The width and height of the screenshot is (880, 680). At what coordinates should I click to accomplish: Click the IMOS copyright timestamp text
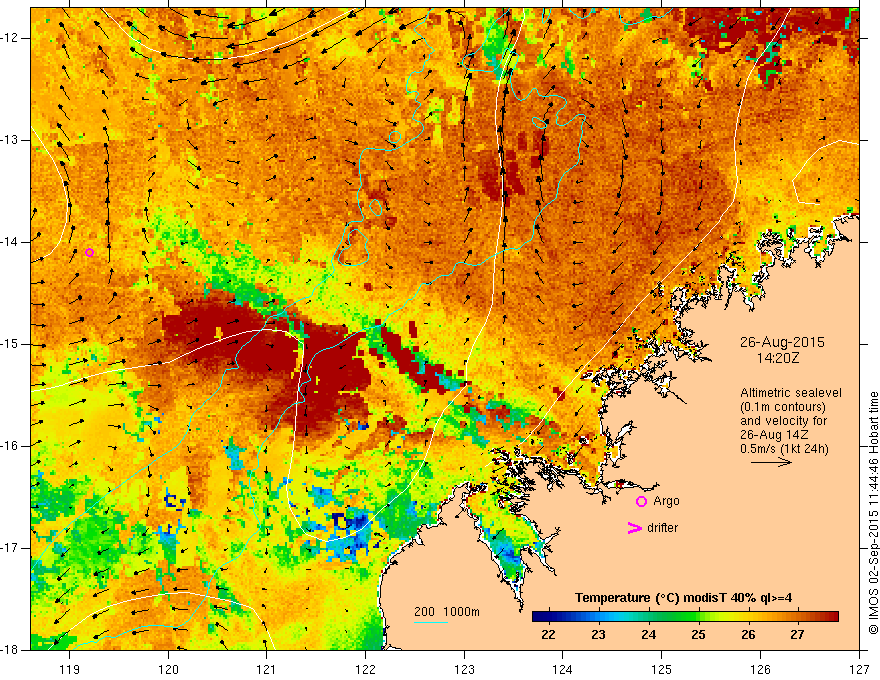point(873,513)
